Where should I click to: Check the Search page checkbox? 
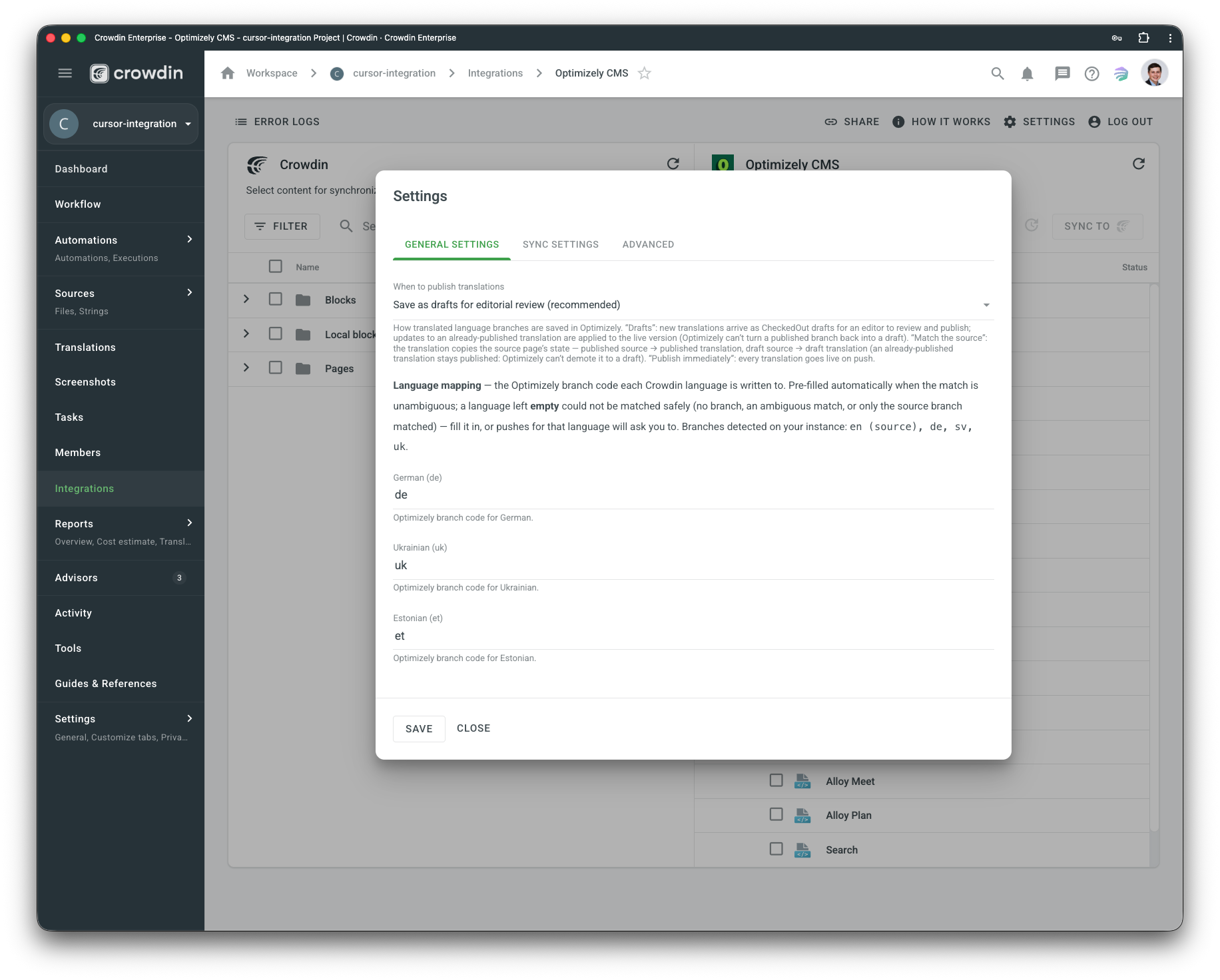(776, 849)
